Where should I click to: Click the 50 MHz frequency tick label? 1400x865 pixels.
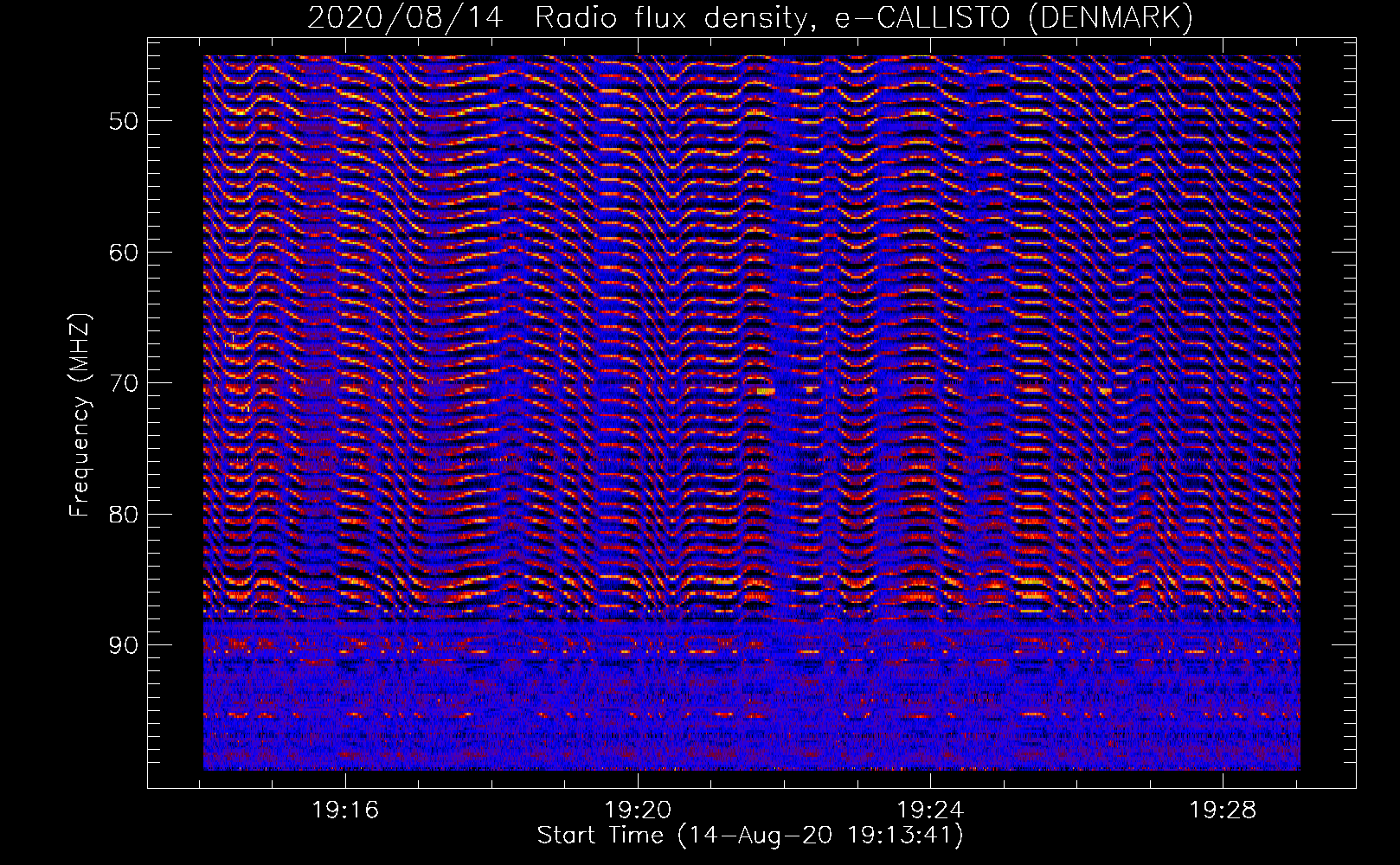tap(122, 120)
